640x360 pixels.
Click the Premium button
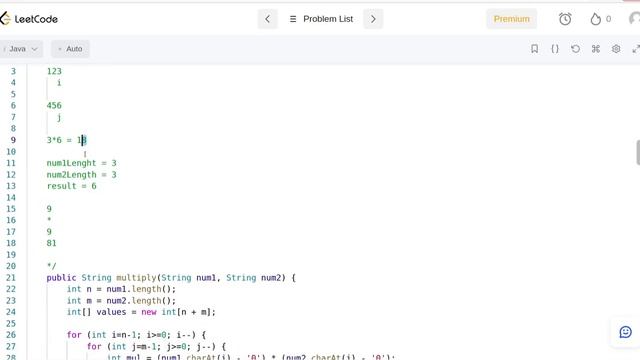(x=511, y=19)
